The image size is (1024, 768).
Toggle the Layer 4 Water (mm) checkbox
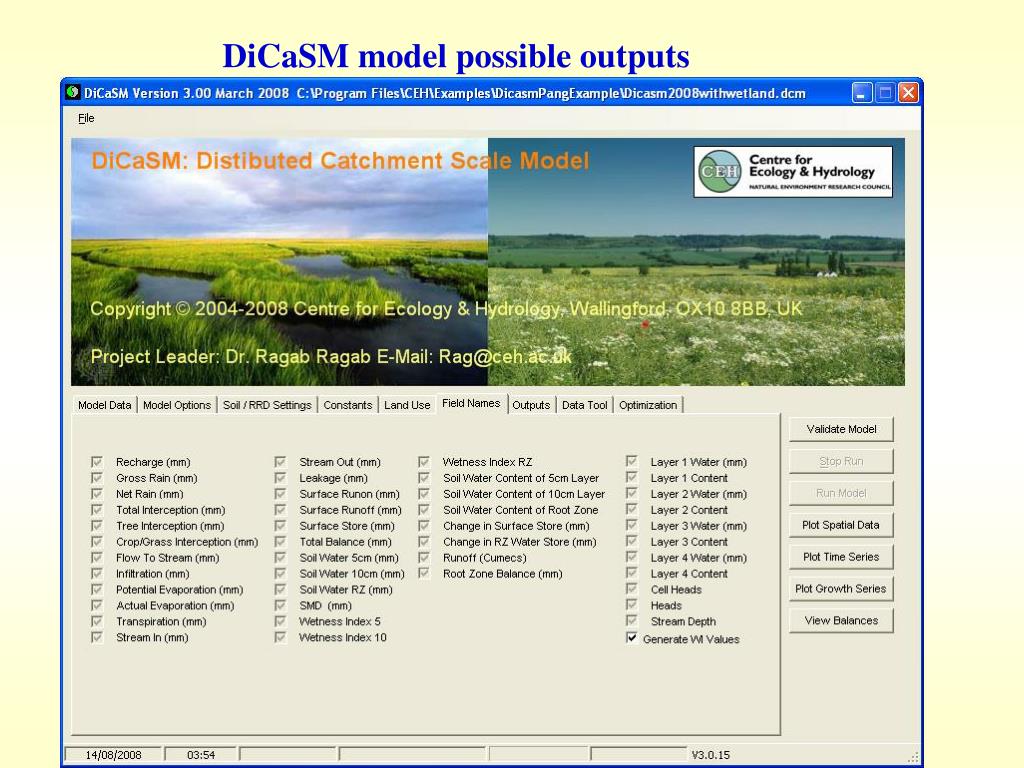pyautogui.click(x=632, y=557)
